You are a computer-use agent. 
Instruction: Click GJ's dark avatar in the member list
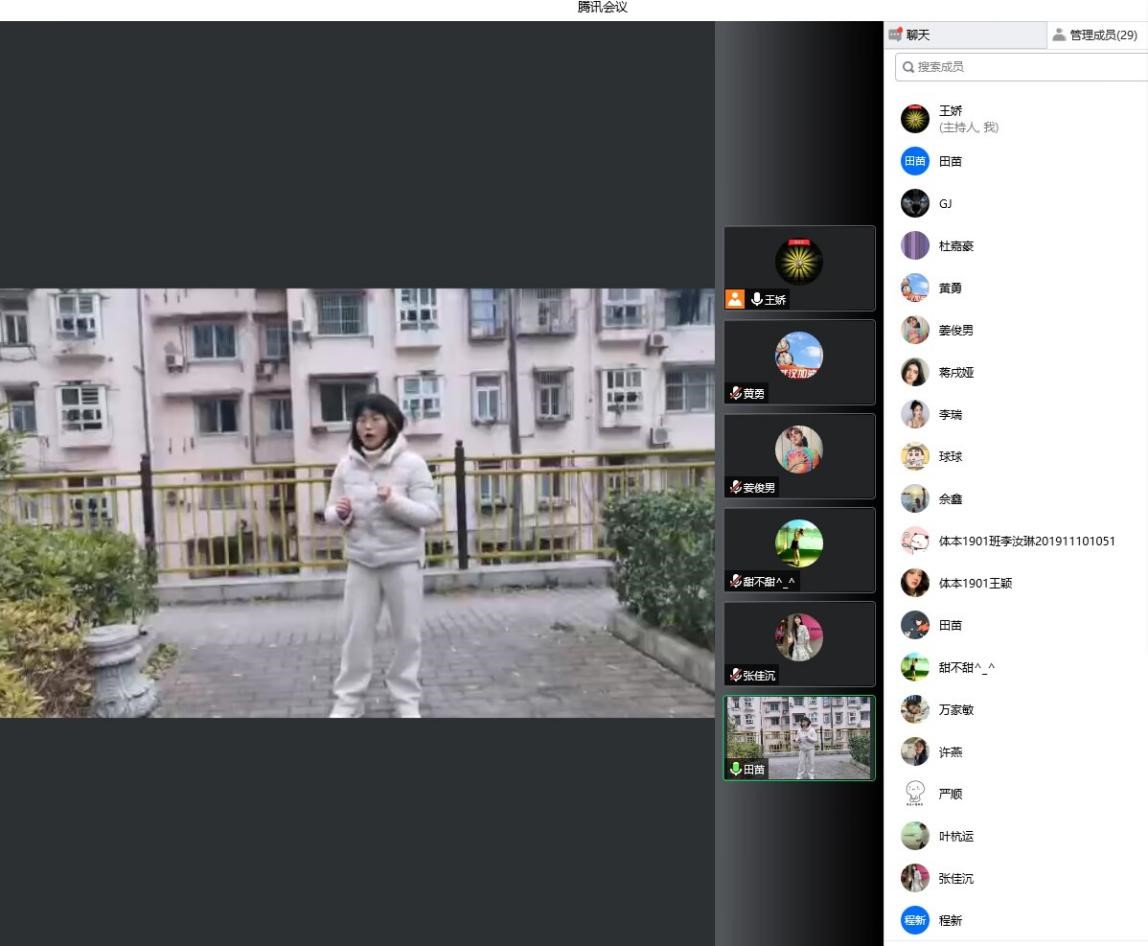[x=914, y=204]
